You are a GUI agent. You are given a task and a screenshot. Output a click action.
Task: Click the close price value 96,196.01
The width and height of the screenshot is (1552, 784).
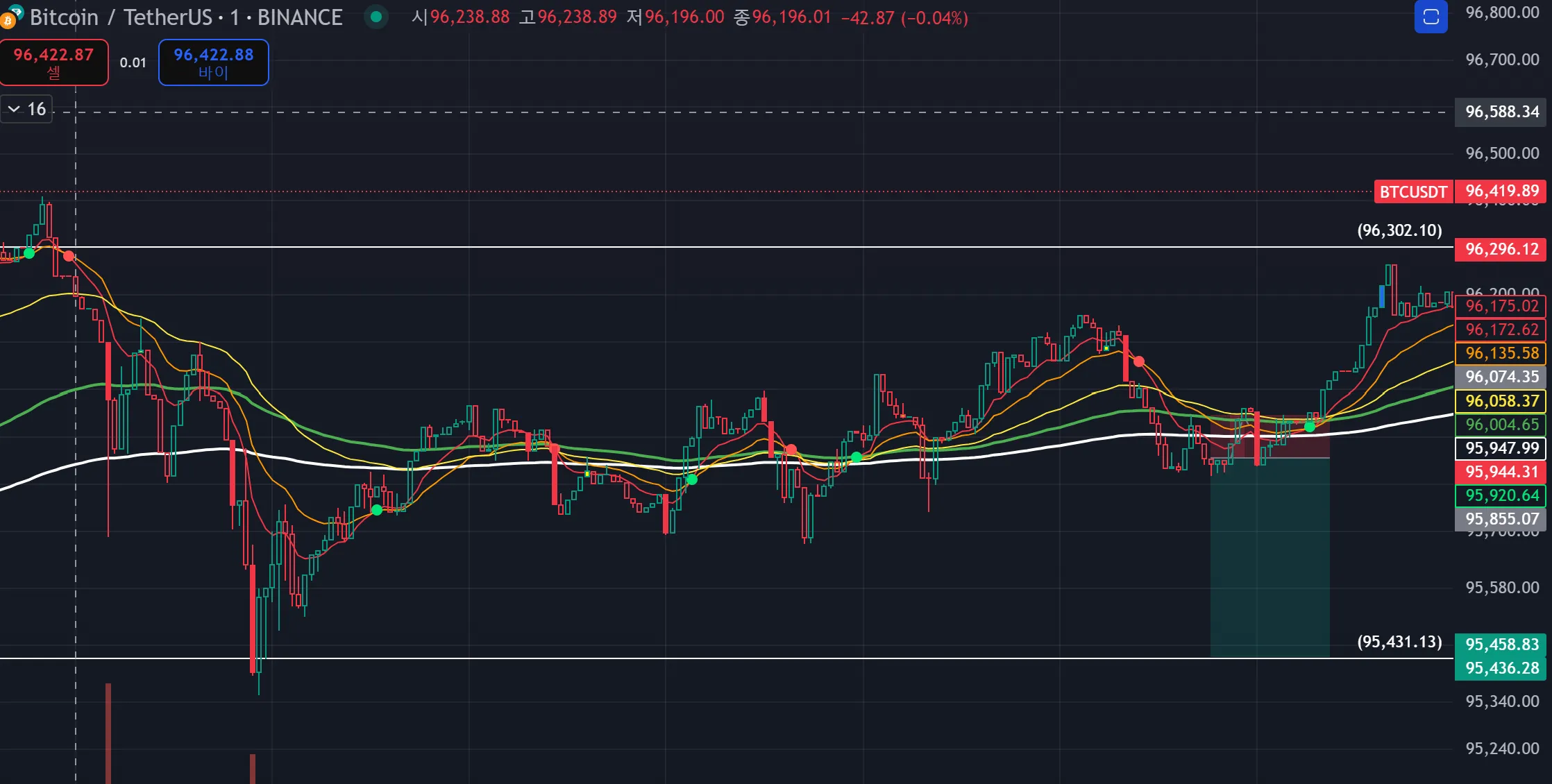coord(792,17)
